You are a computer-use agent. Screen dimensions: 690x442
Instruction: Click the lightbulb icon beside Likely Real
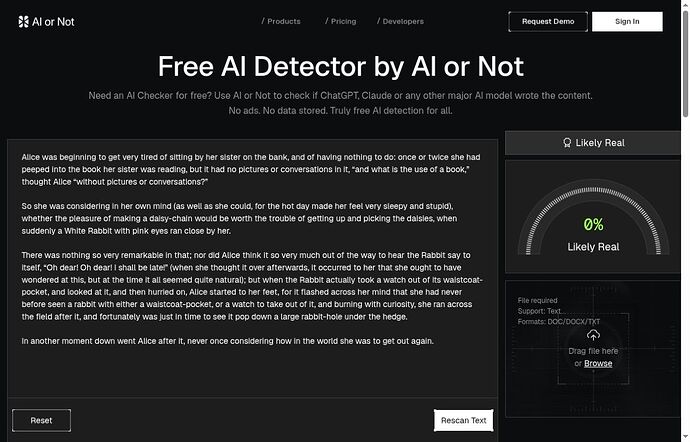(567, 143)
